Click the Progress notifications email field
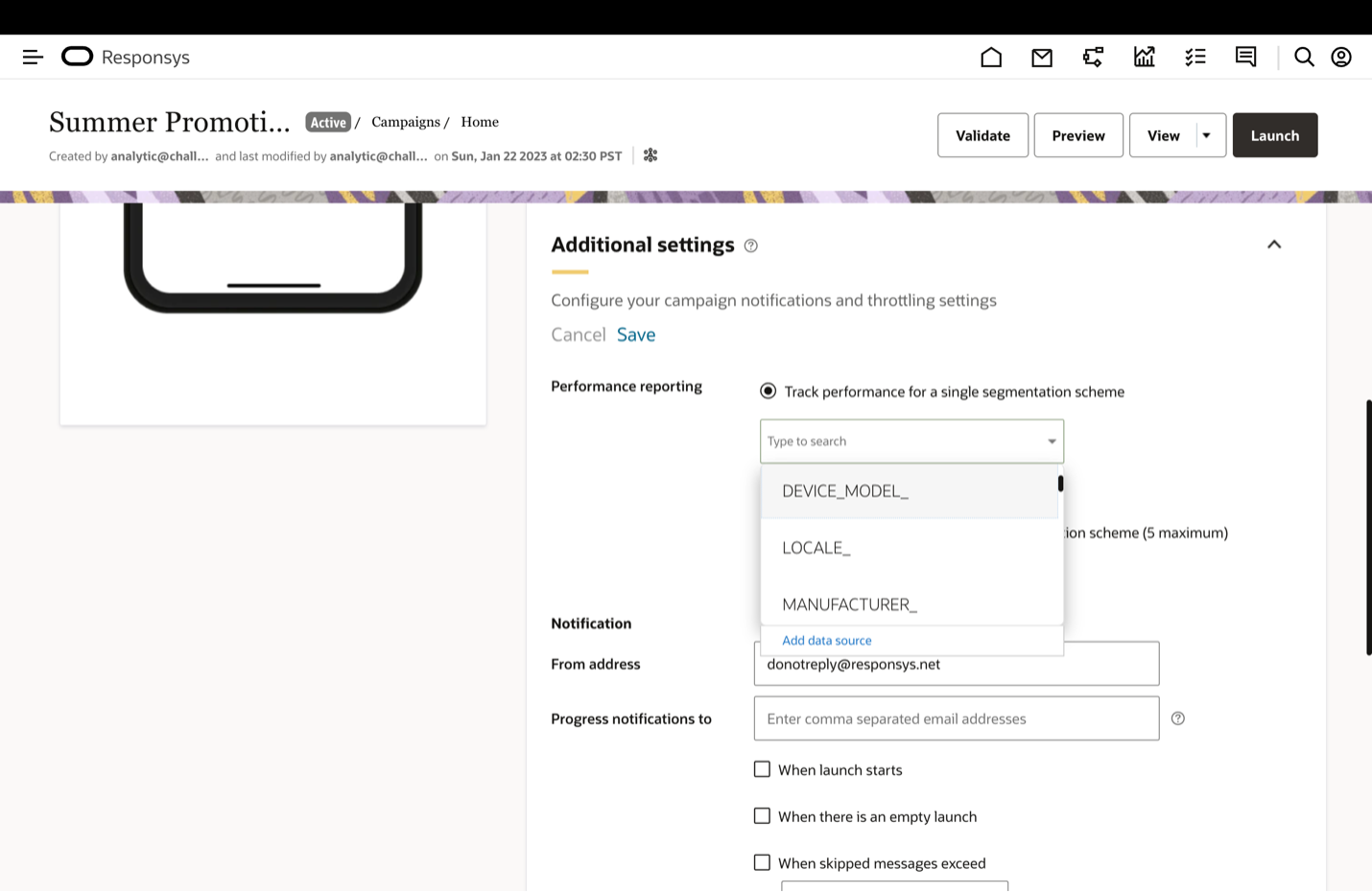The height and width of the screenshot is (893, 1372). pos(956,718)
